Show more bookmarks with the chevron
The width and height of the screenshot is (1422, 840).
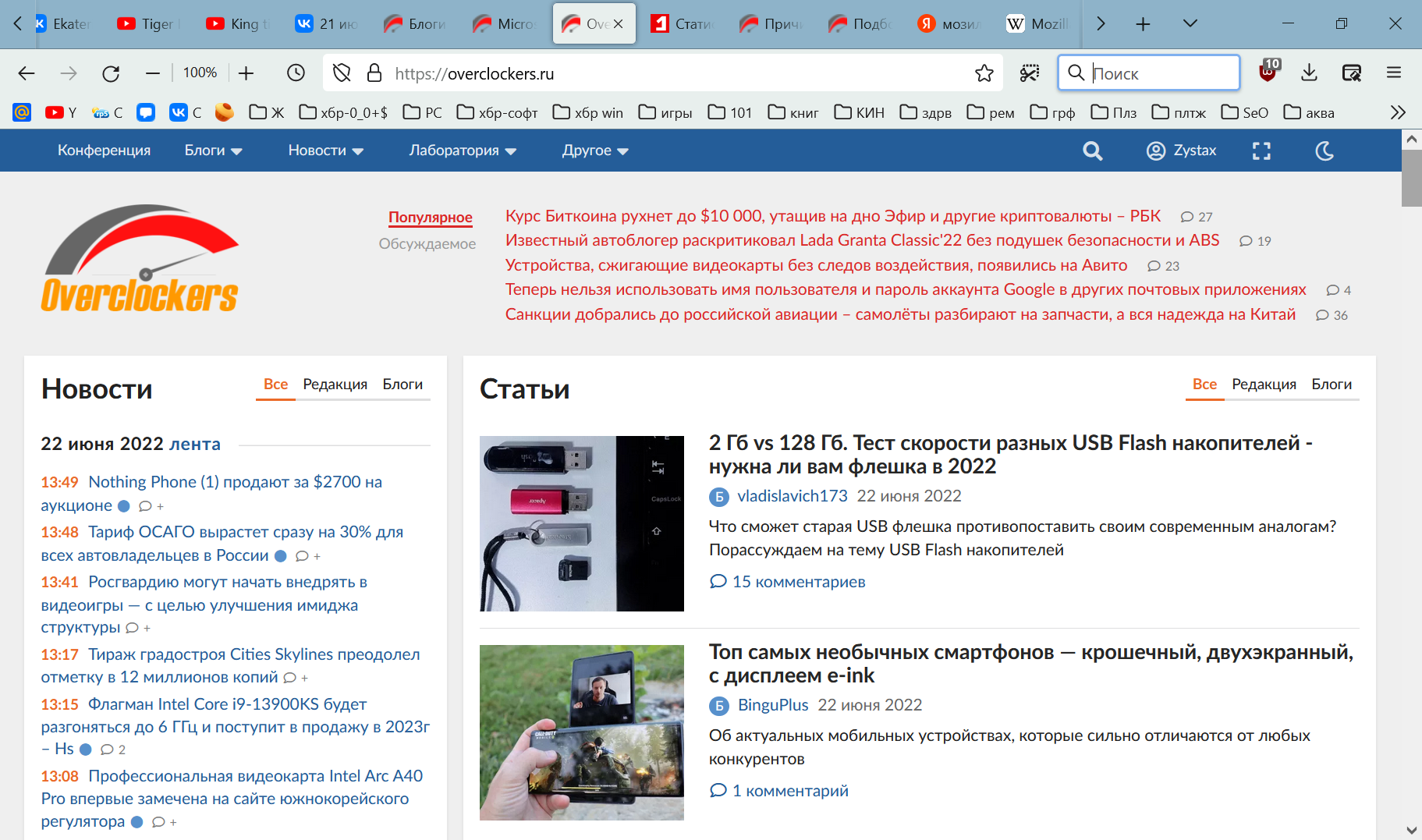[x=1398, y=112]
